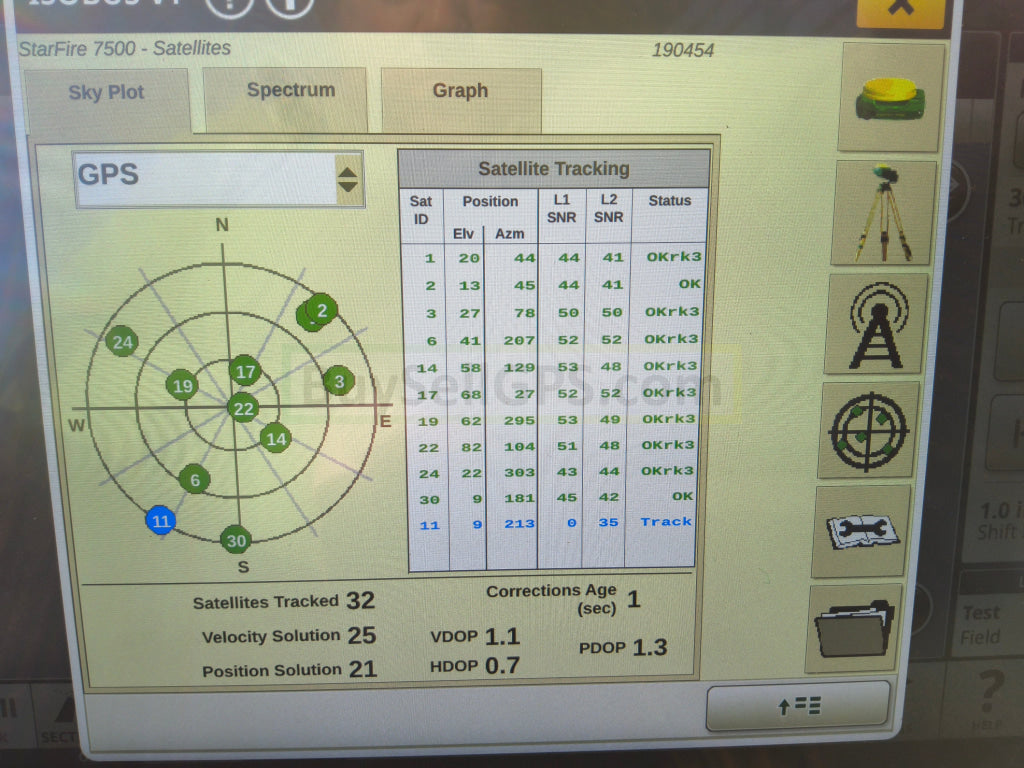Click the L1 SNR column header
Image resolution: width=1024 pixels, height=768 pixels.
click(561, 208)
